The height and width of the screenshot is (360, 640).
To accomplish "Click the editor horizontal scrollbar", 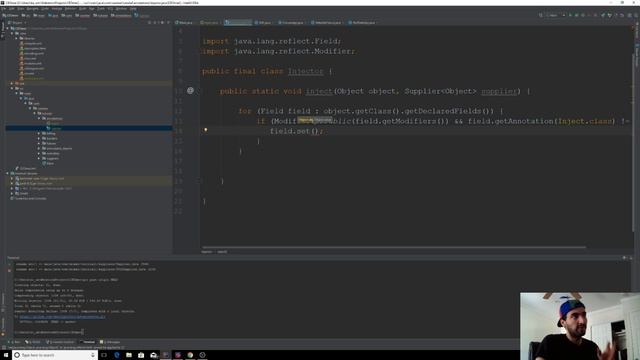I will (394, 247).
